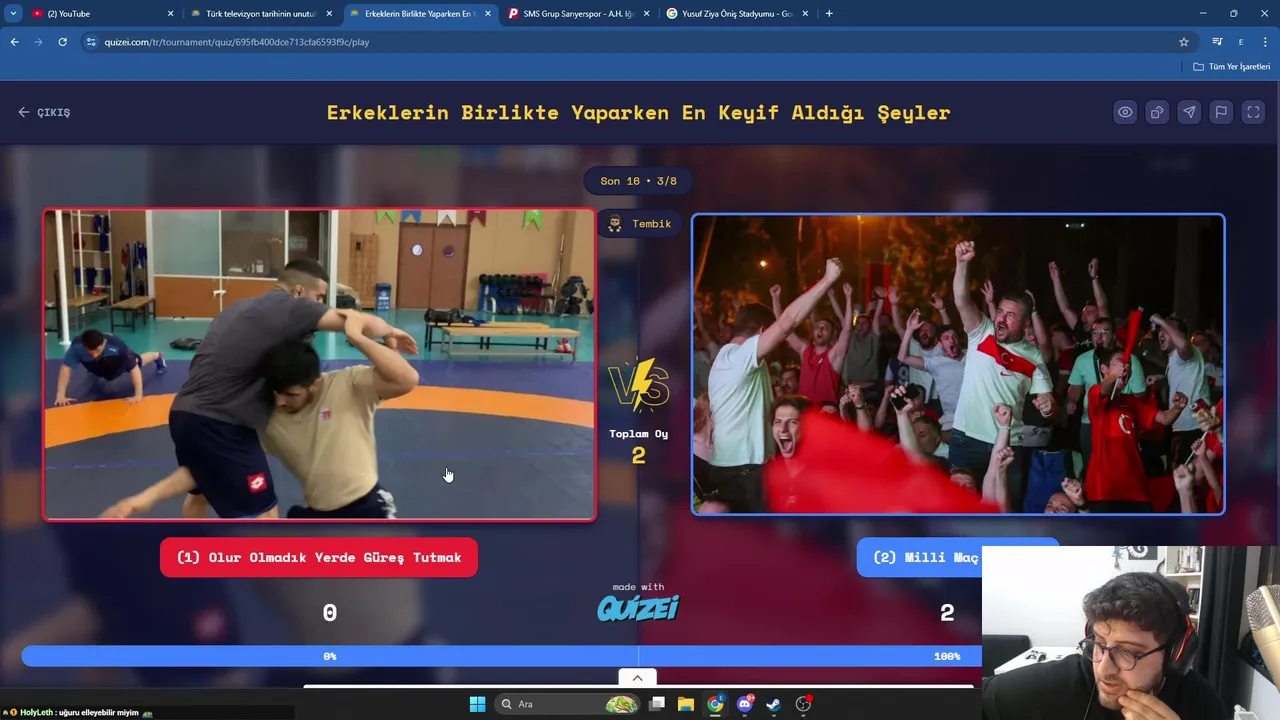
Task: Click the paper plane share icon
Action: (1189, 112)
